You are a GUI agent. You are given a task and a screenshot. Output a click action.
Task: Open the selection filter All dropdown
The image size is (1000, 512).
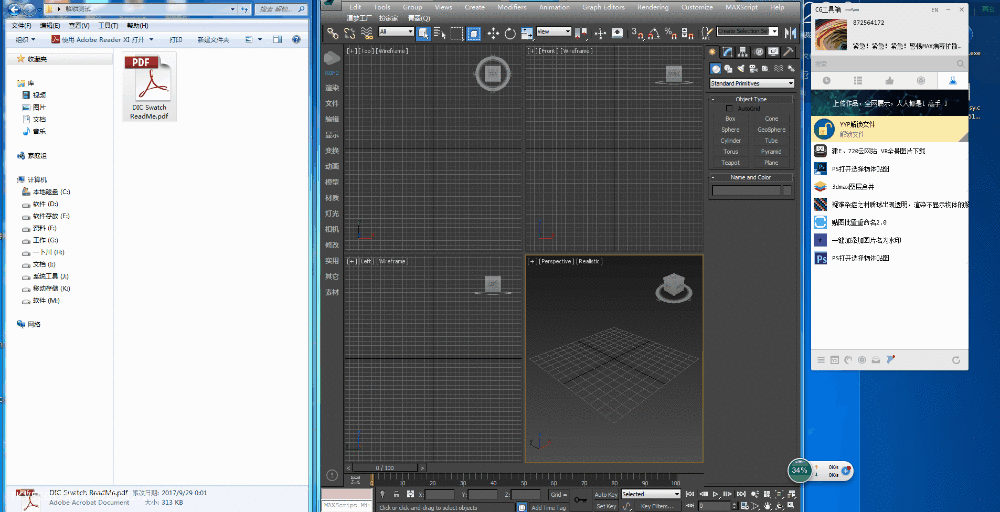396,32
